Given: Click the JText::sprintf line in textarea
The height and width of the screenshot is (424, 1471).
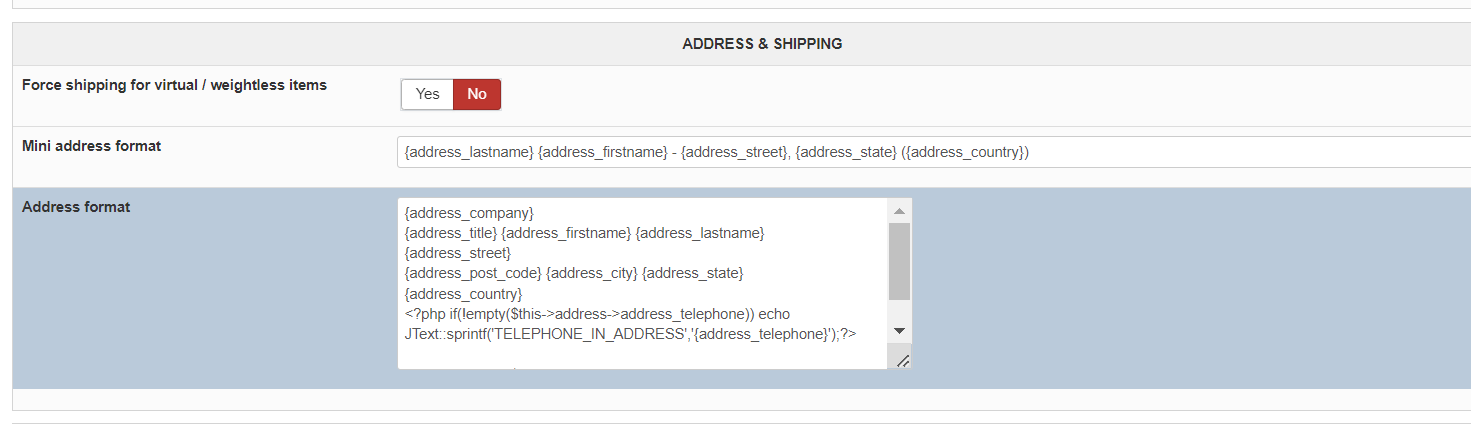Looking at the screenshot, I should 630,334.
